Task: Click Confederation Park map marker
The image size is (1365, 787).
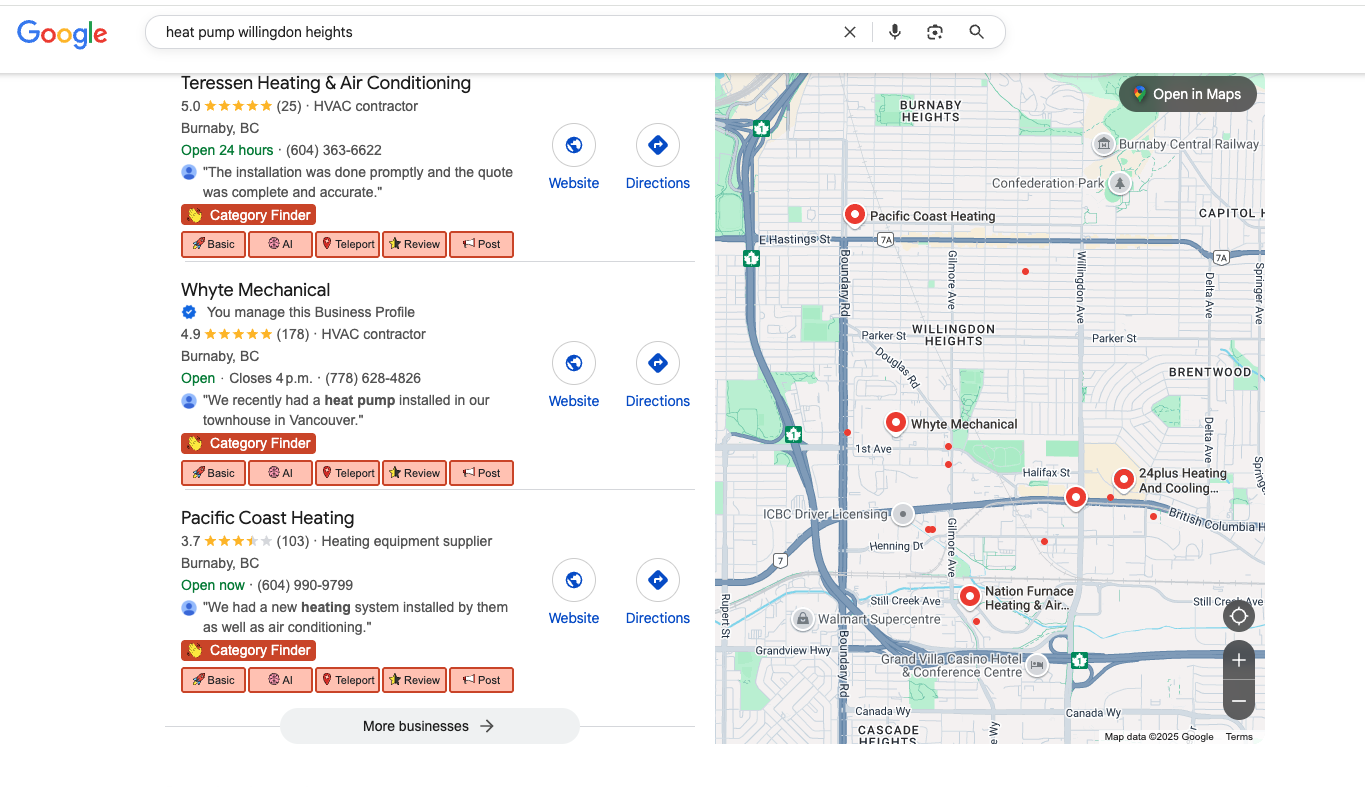Action: pyautogui.click(x=1120, y=183)
